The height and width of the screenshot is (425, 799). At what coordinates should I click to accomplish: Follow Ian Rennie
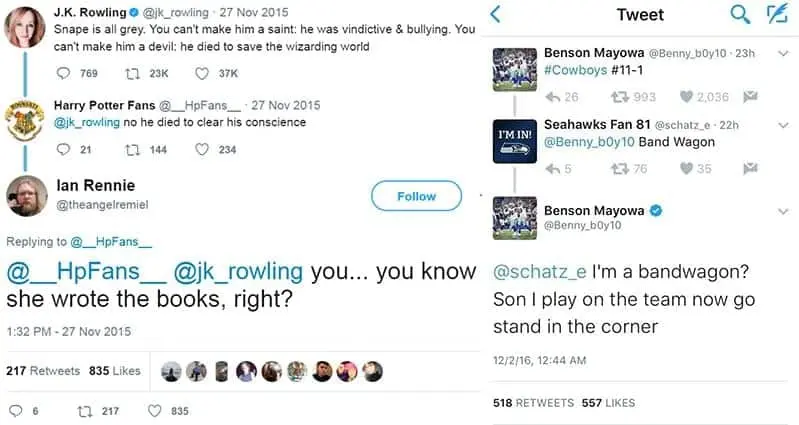point(416,196)
